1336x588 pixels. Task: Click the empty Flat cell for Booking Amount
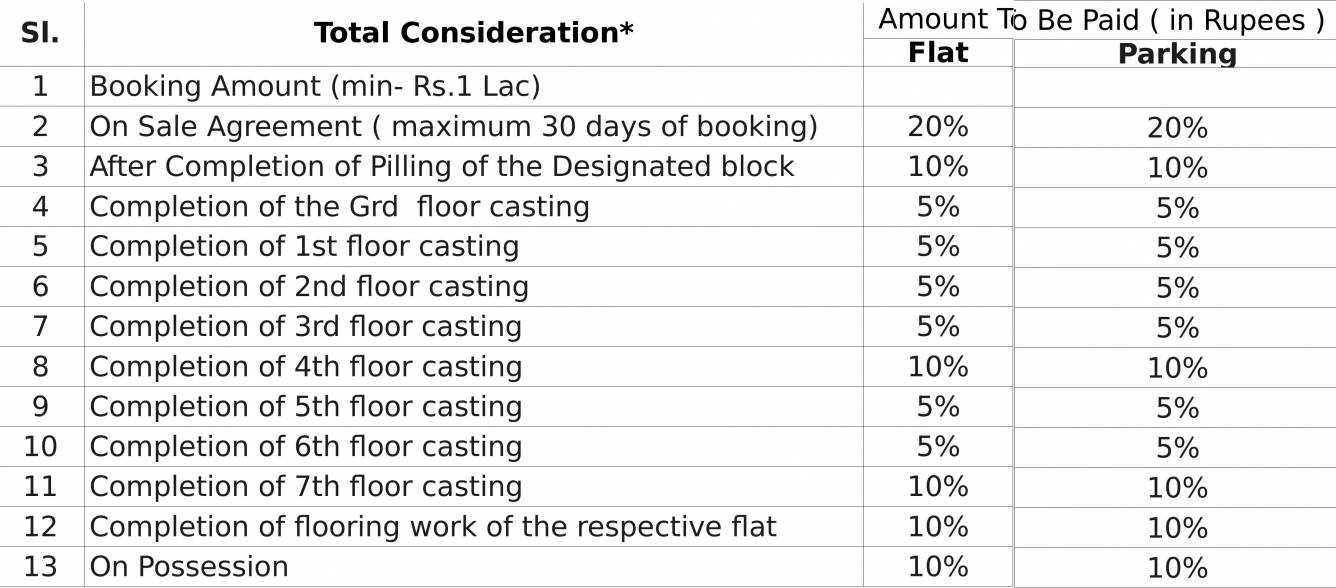[938, 87]
